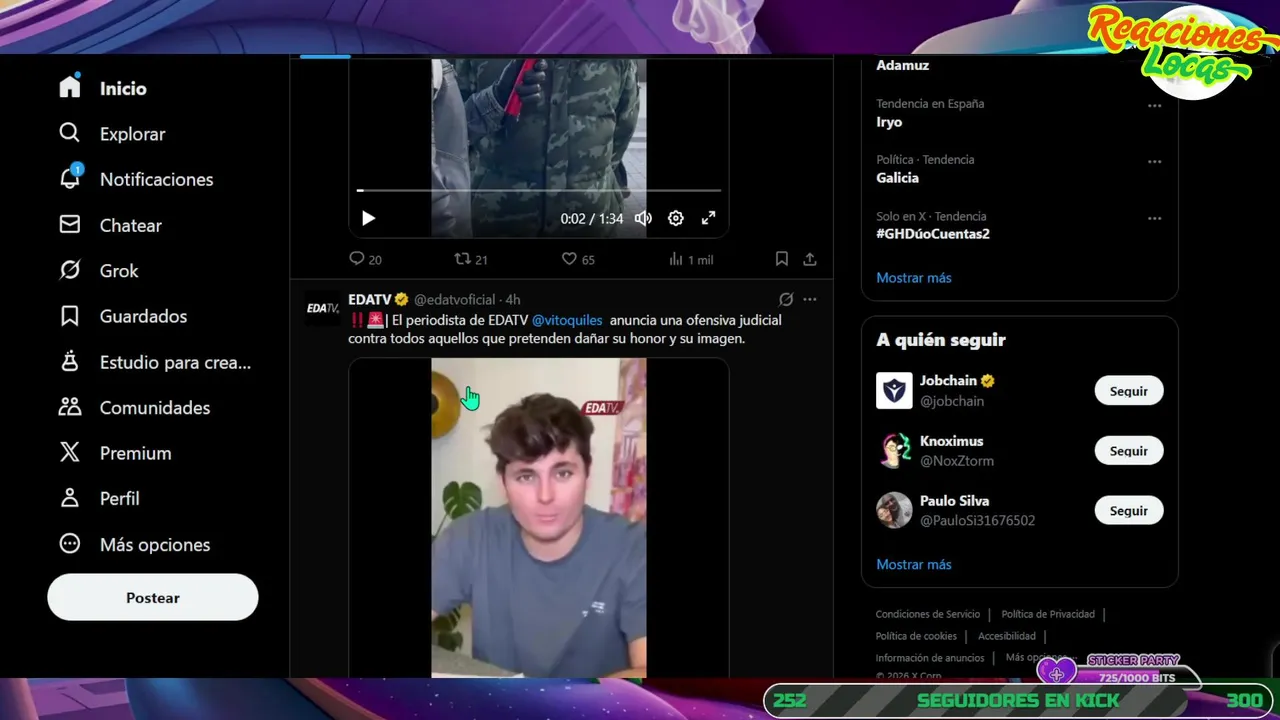Bookmark the post under the video
Screen dimensions: 1280x720
(x=782, y=259)
